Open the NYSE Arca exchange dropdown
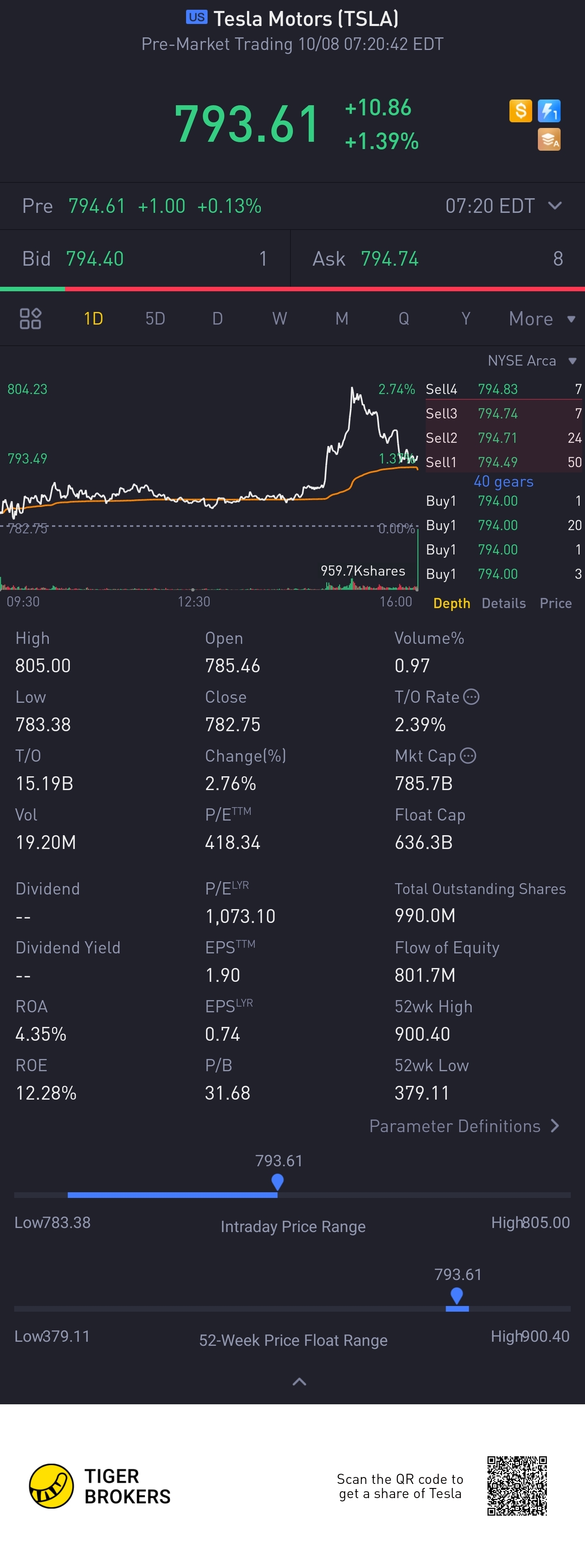The height and width of the screenshot is (1568, 585). click(532, 360)
